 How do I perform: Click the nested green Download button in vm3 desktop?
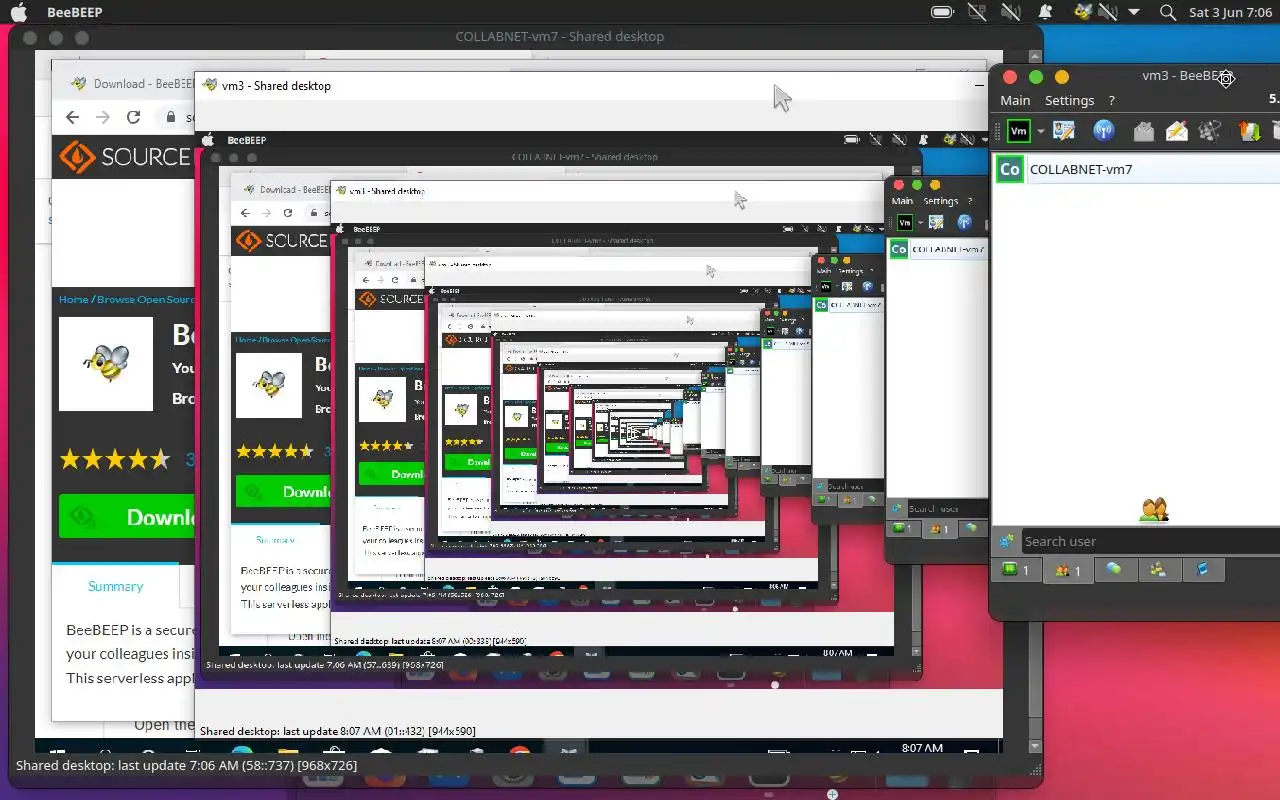(x=284, y=491)
